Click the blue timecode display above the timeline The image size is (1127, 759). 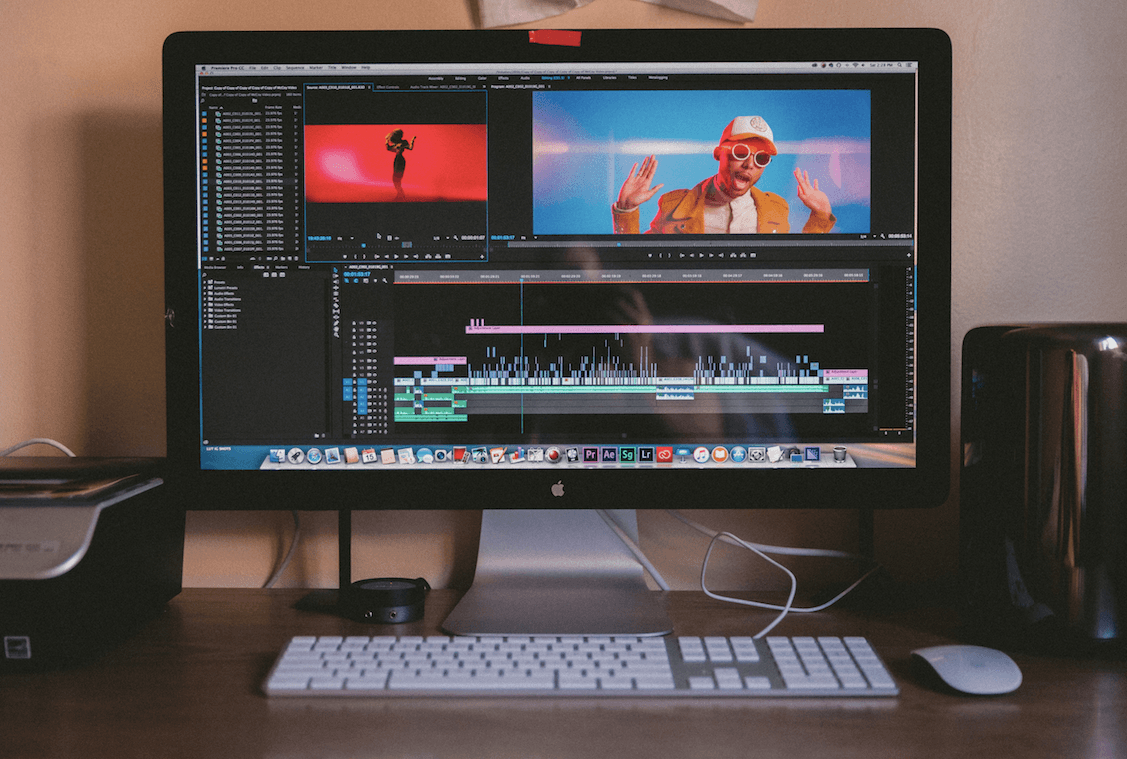(x=356, y=276)
